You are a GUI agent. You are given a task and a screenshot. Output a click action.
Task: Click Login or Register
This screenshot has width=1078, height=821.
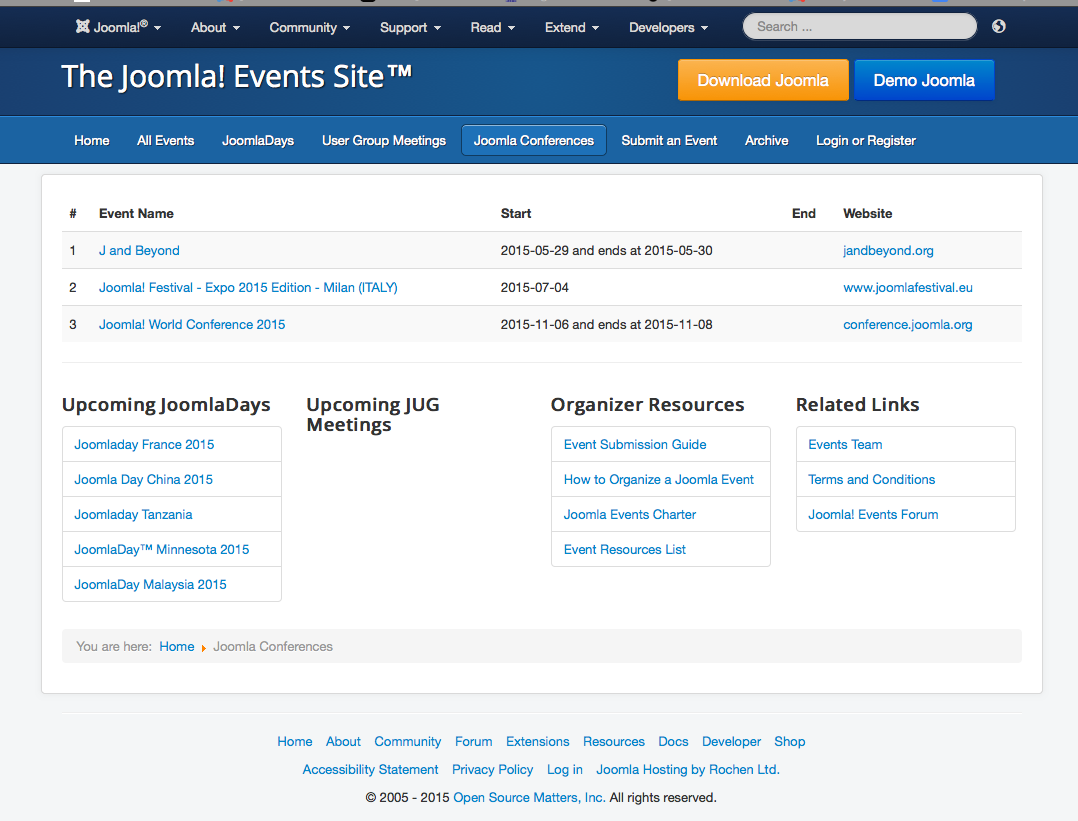866,140
